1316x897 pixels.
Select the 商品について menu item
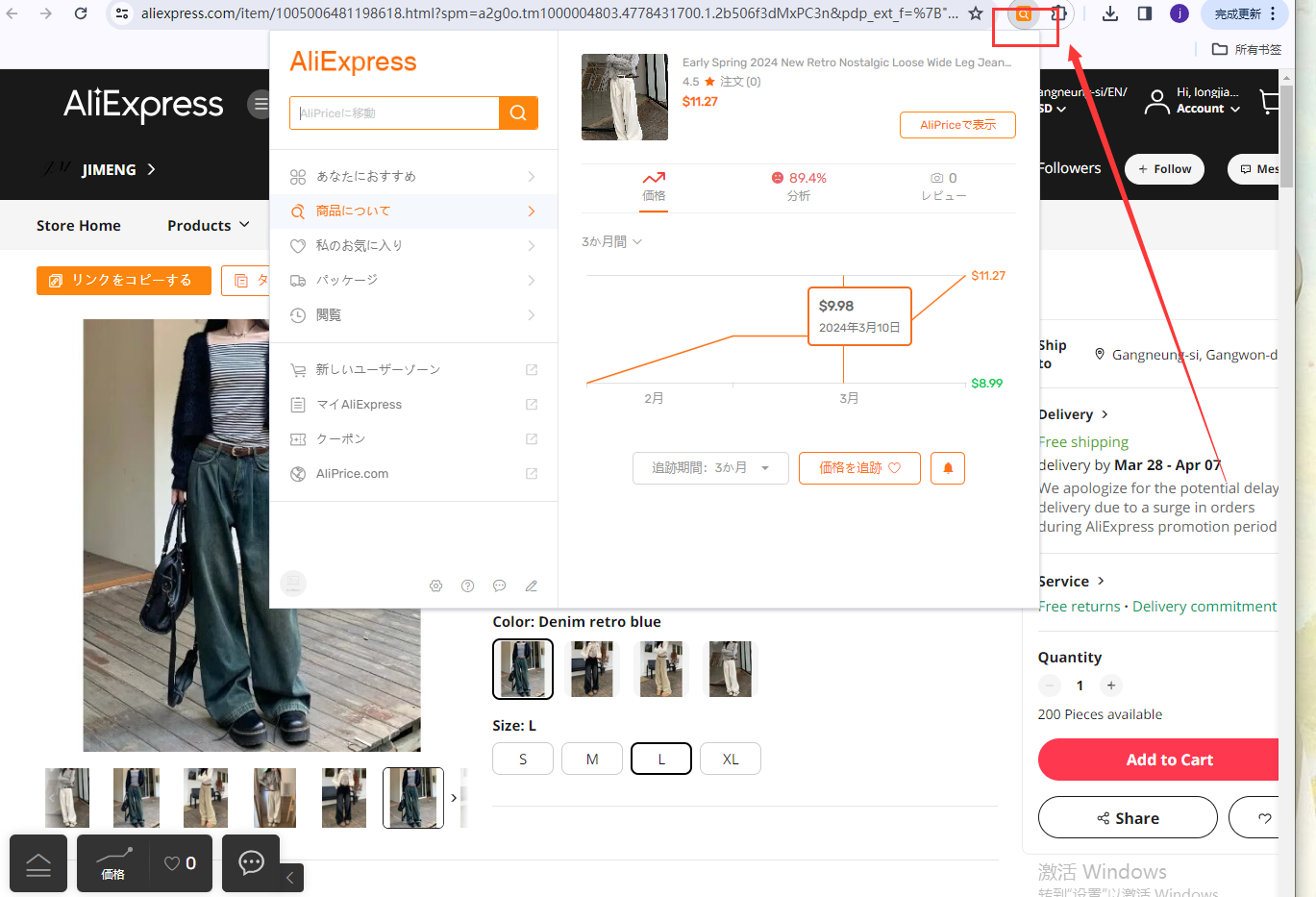click(413, 212)
